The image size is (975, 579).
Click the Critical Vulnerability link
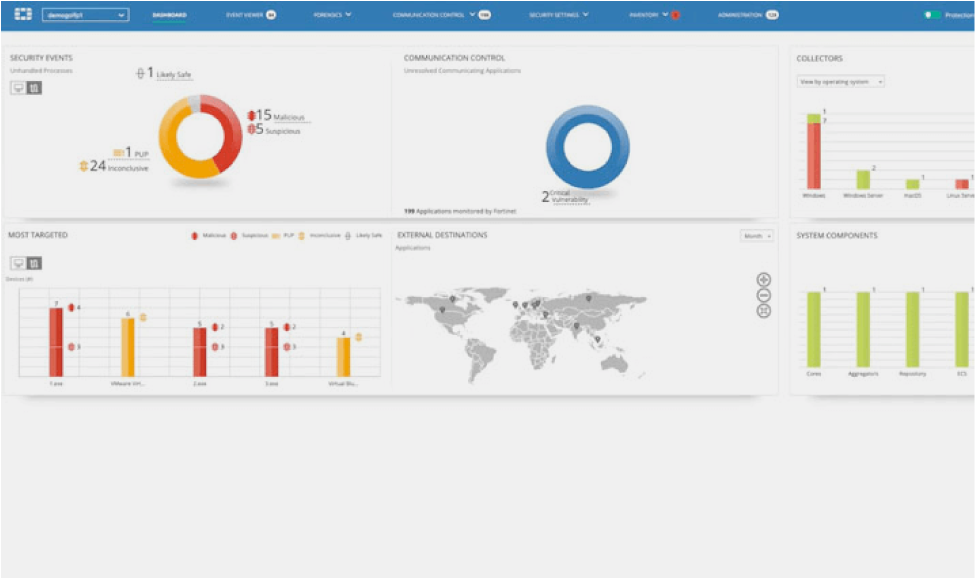coord(569,197)
